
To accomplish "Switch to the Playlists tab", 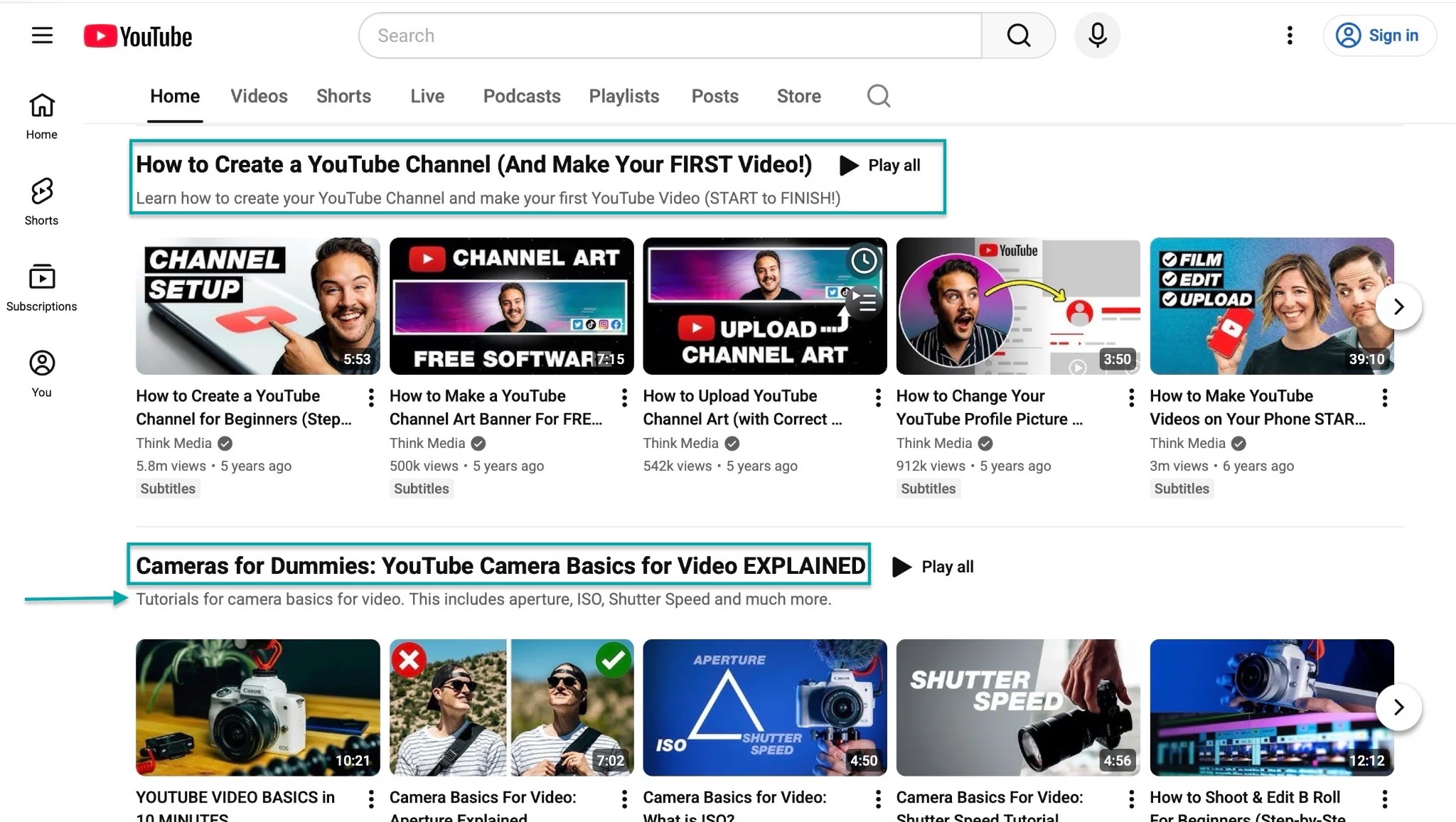I will (624, 96).
